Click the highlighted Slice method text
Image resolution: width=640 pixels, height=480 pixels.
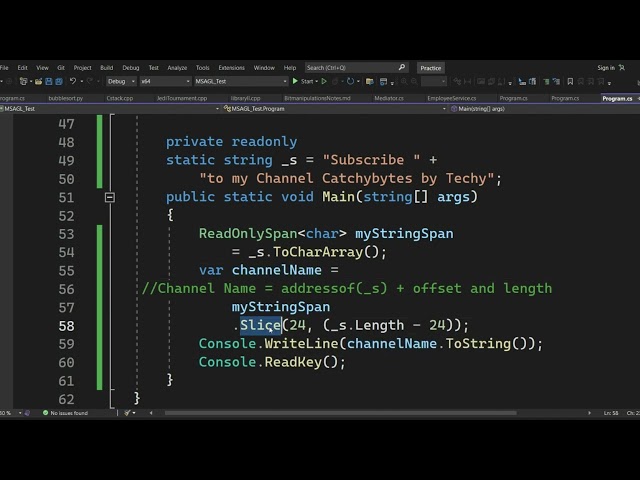coord(261,325)
